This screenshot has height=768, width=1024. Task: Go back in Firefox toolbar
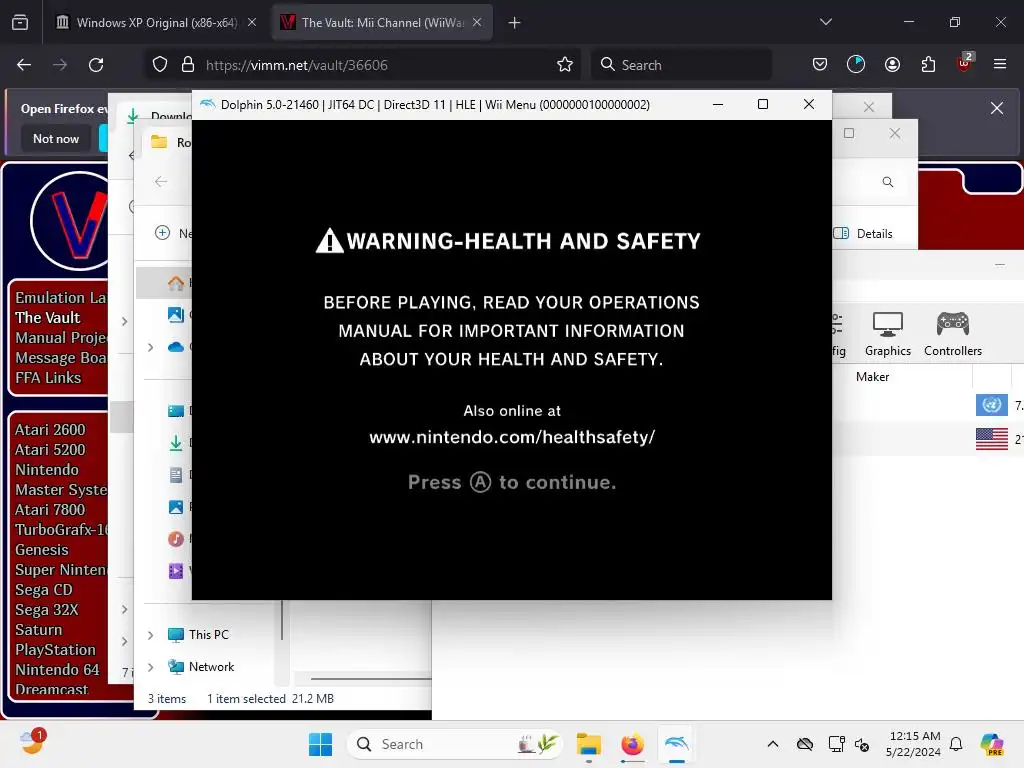(24, 65)
